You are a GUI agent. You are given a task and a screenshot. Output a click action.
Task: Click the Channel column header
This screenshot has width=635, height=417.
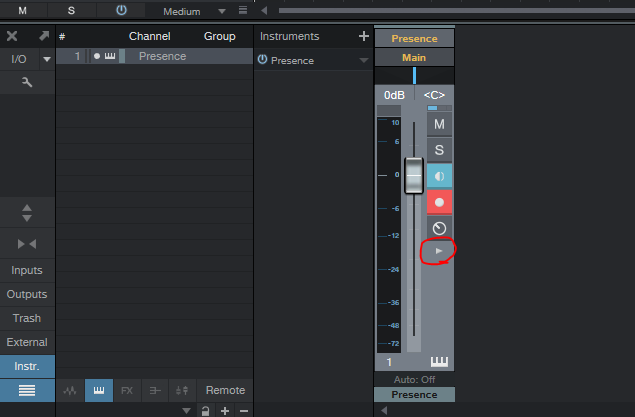(x=149, y=36)
